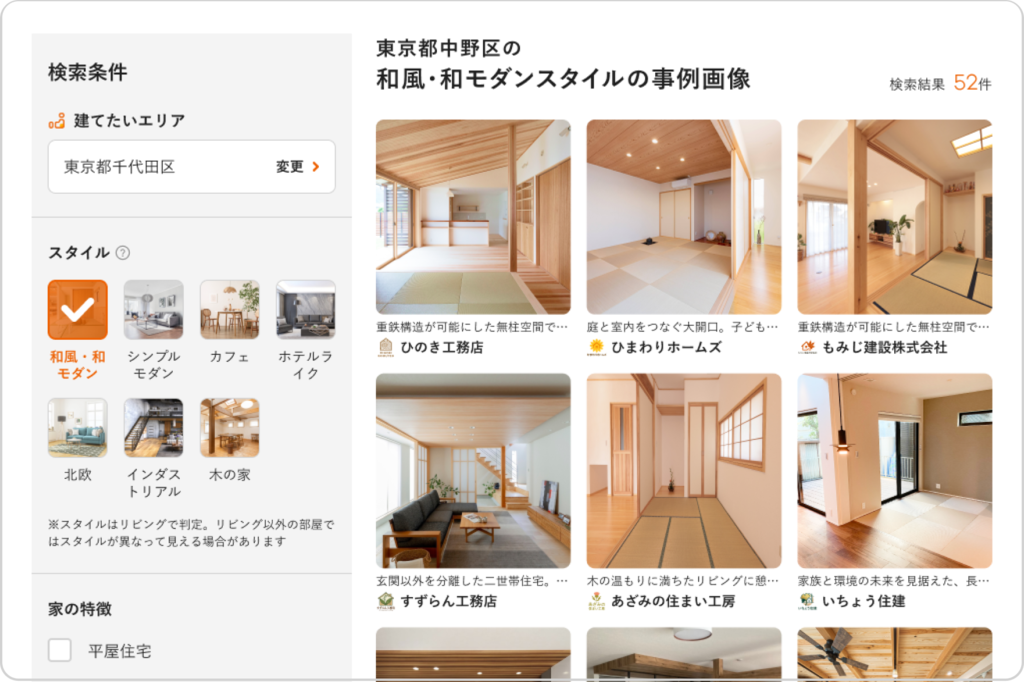The height and width of the screenshot is (682, 1024).
Task: Choose the ホテルライク style tile
Action: click(305, 310)
